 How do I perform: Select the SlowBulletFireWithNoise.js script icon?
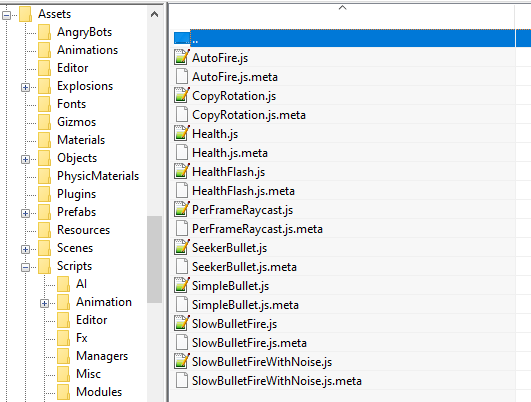click(x=182, y=361)
